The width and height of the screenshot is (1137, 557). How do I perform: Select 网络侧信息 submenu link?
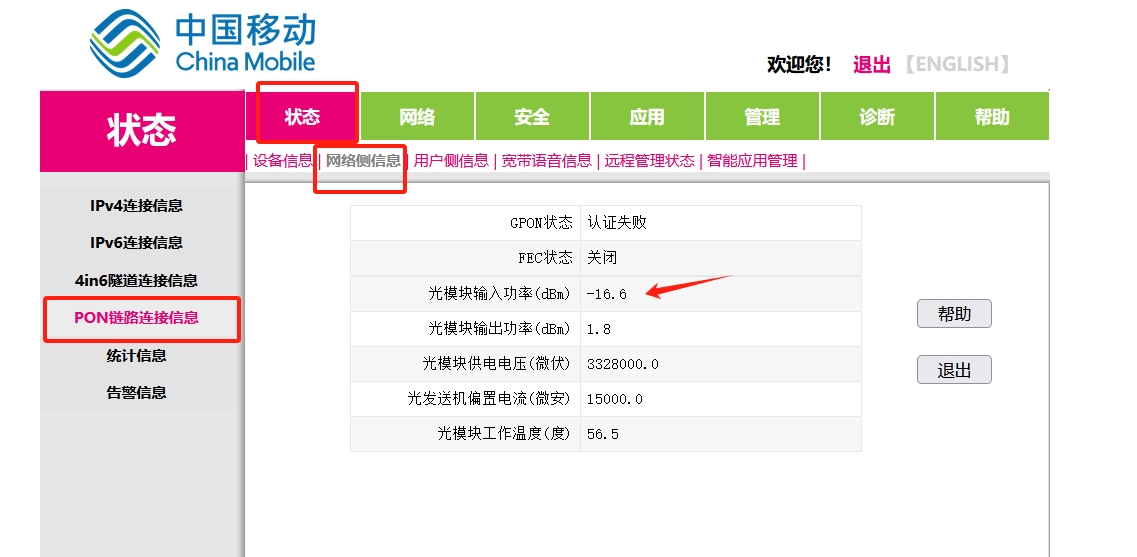(x=363, y=161)
